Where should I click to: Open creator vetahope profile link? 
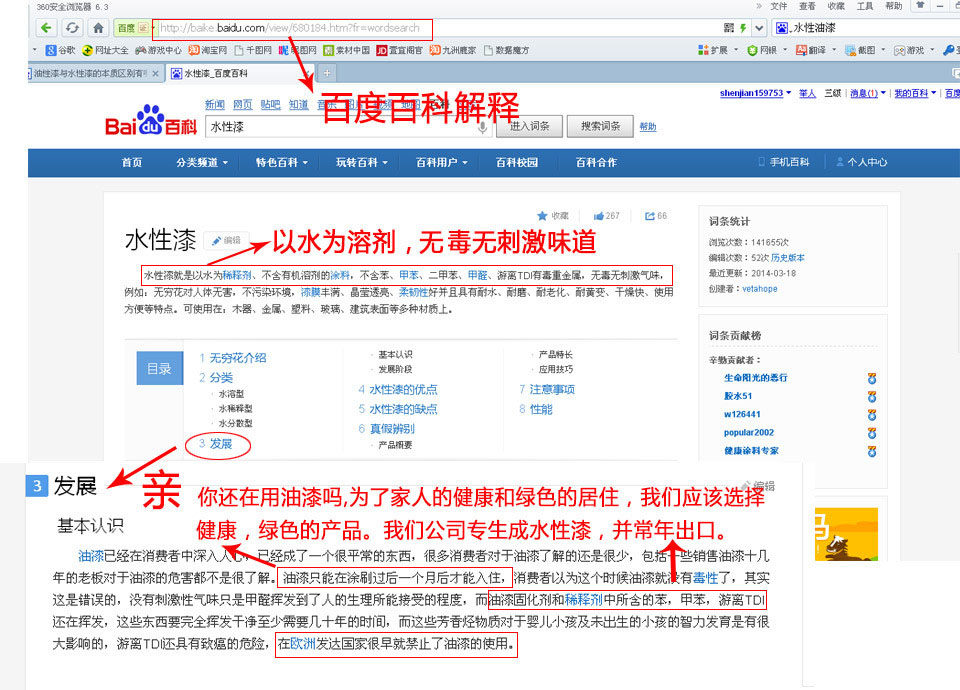[x=760, y=288]
